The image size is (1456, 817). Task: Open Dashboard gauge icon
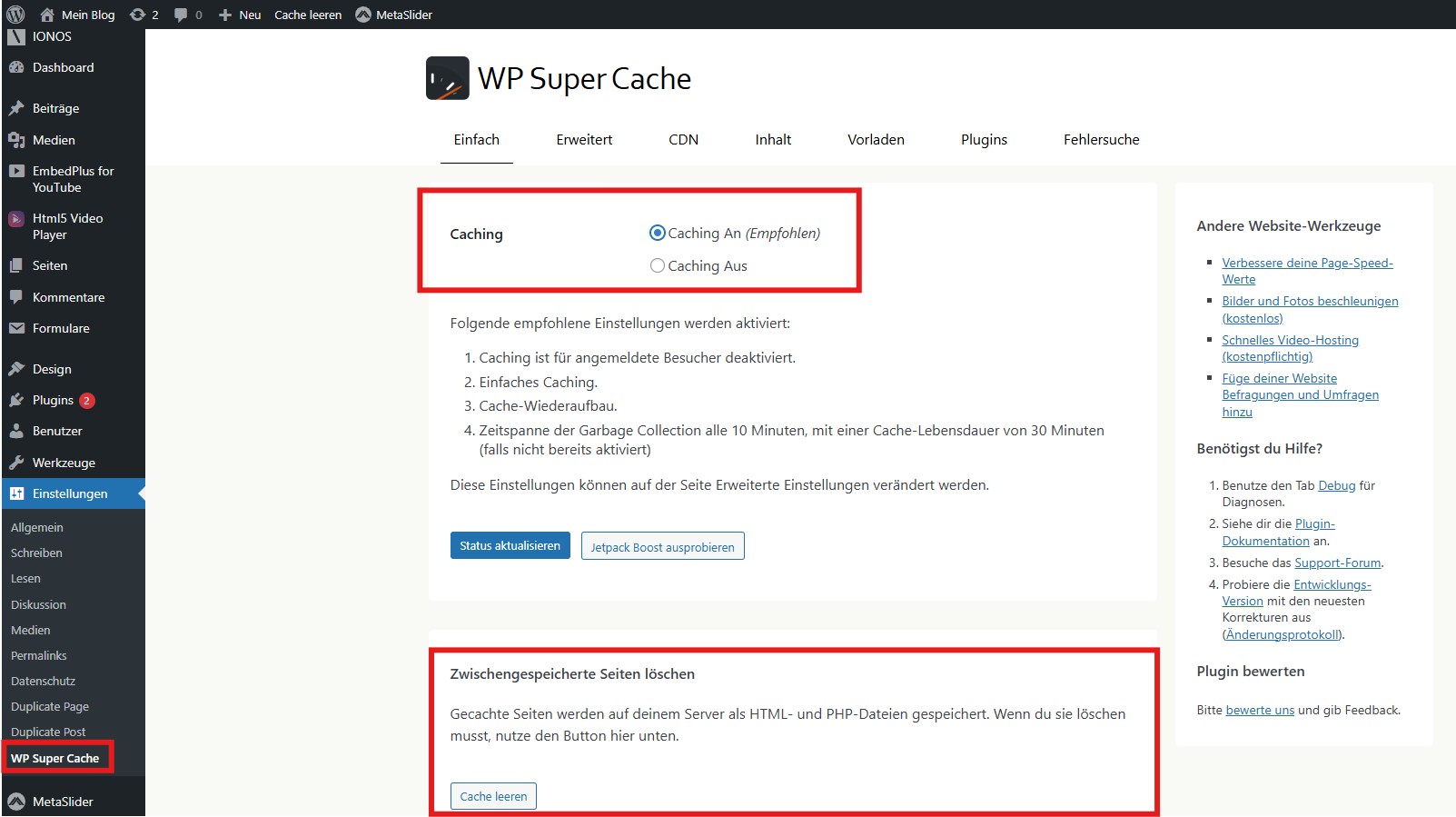[x=16, y=67]
